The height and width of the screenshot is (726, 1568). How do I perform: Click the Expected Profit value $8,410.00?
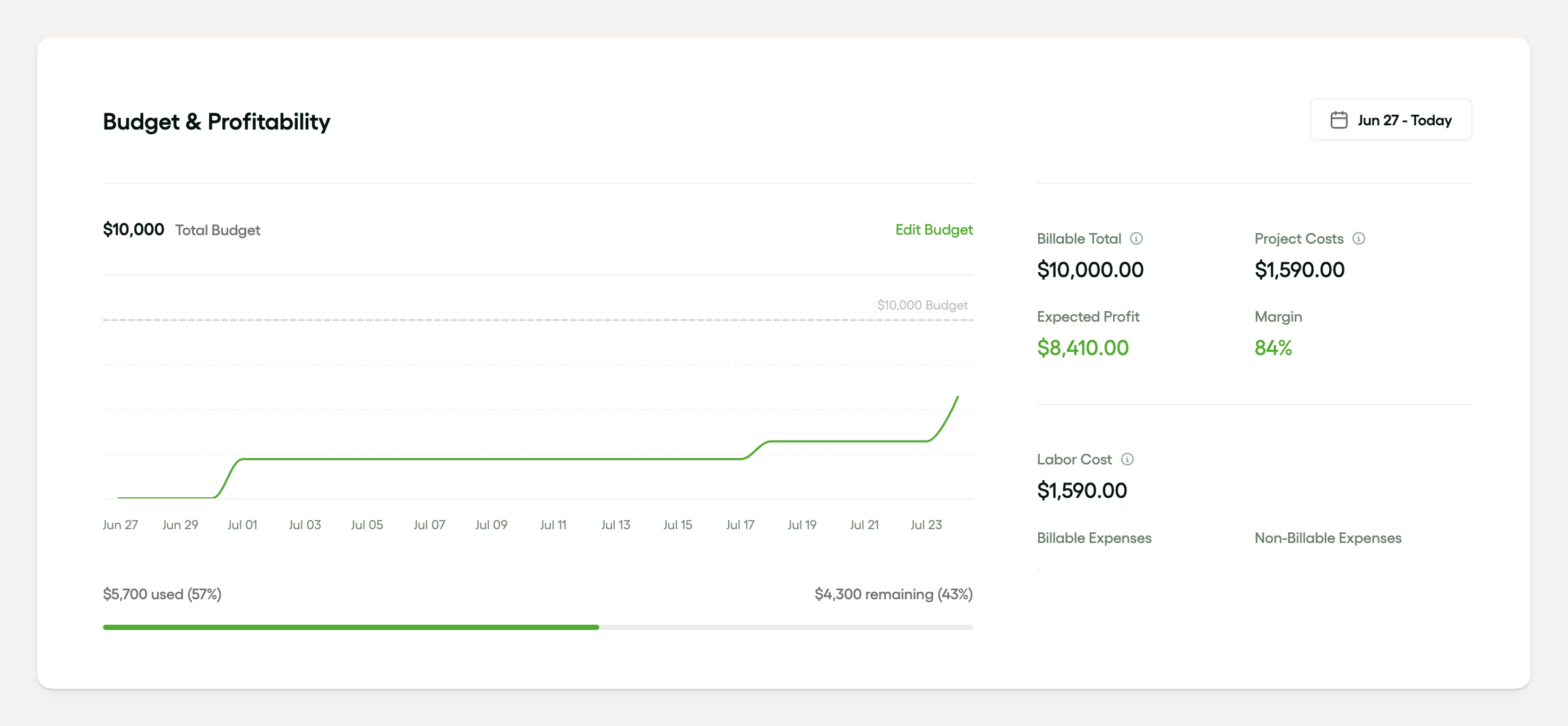(x=1082, y=348)
